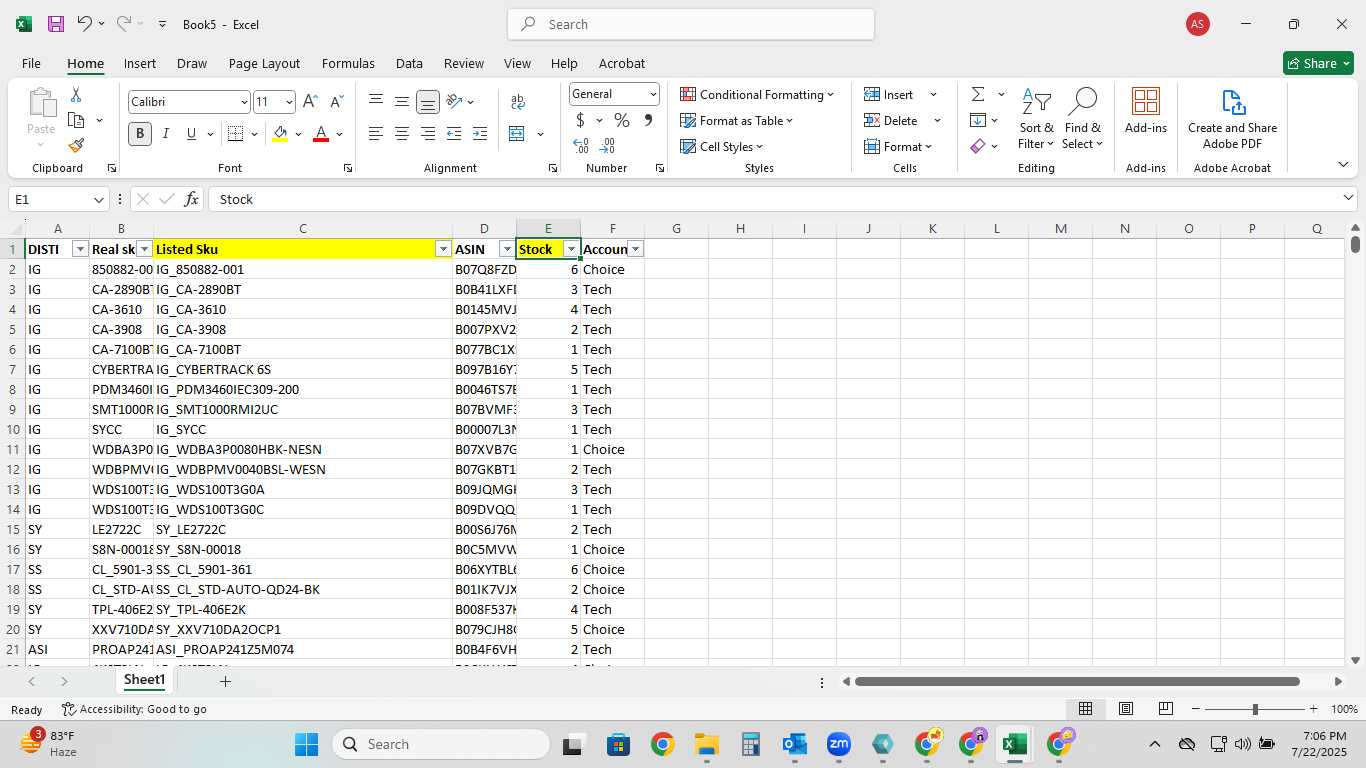The height and width of the screenshot is (768, 1366).
Task: Open the Zoom app from the taskbar
Action: pos(838,744)
